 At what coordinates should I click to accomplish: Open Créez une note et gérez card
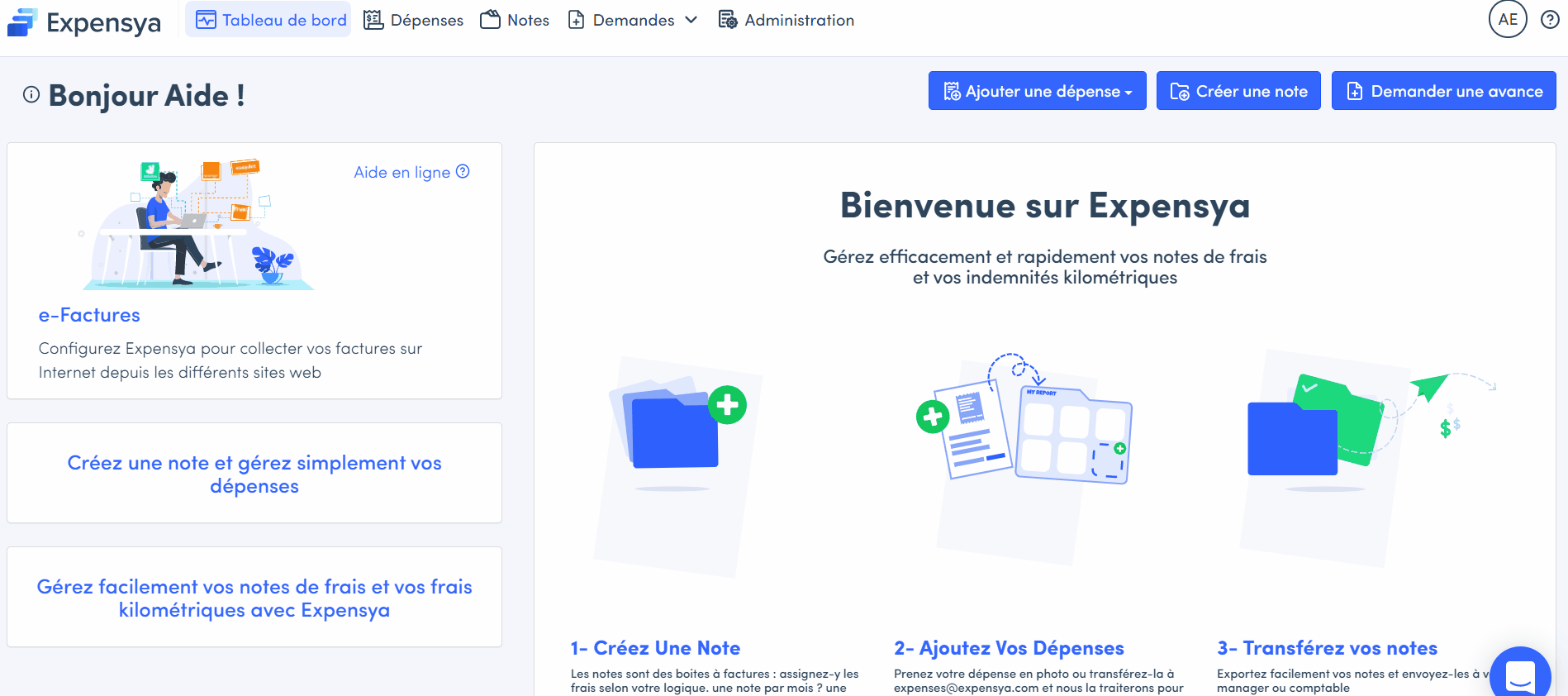pos(254,474)
